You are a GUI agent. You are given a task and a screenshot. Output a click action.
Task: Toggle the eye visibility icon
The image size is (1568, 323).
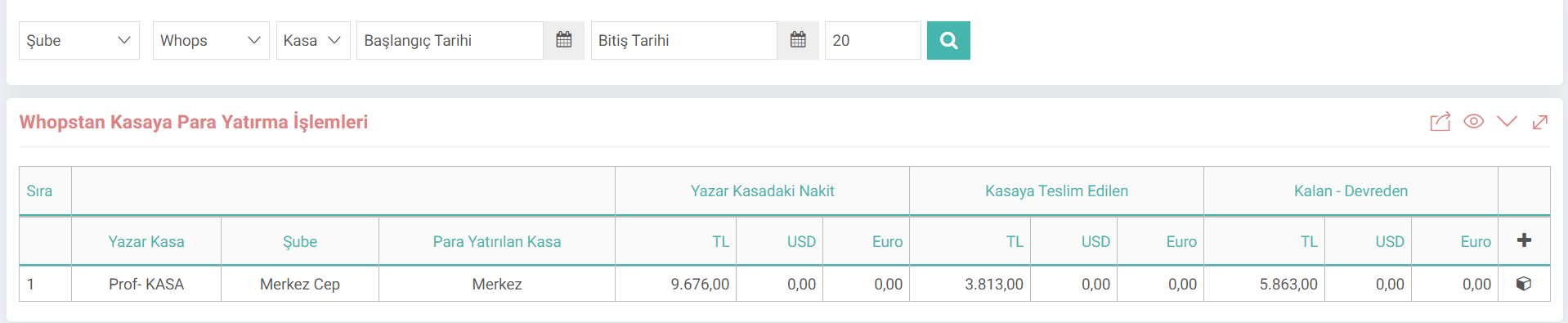click(1474, 121)
